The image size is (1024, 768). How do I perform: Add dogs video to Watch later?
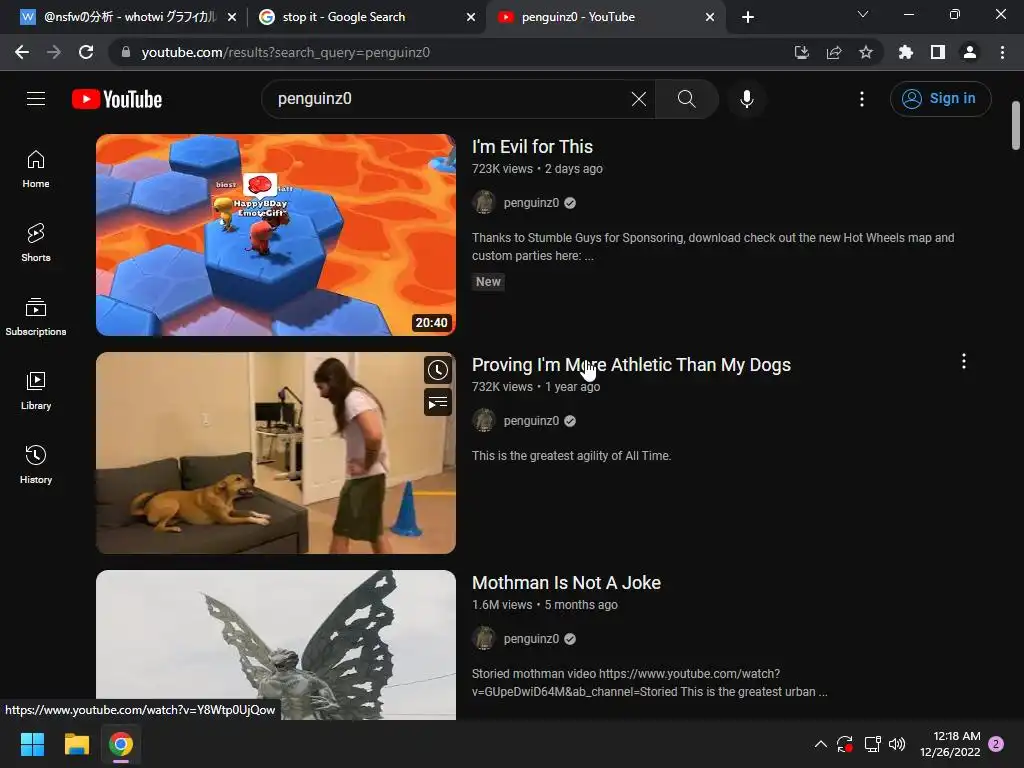(x=438, y=370)
